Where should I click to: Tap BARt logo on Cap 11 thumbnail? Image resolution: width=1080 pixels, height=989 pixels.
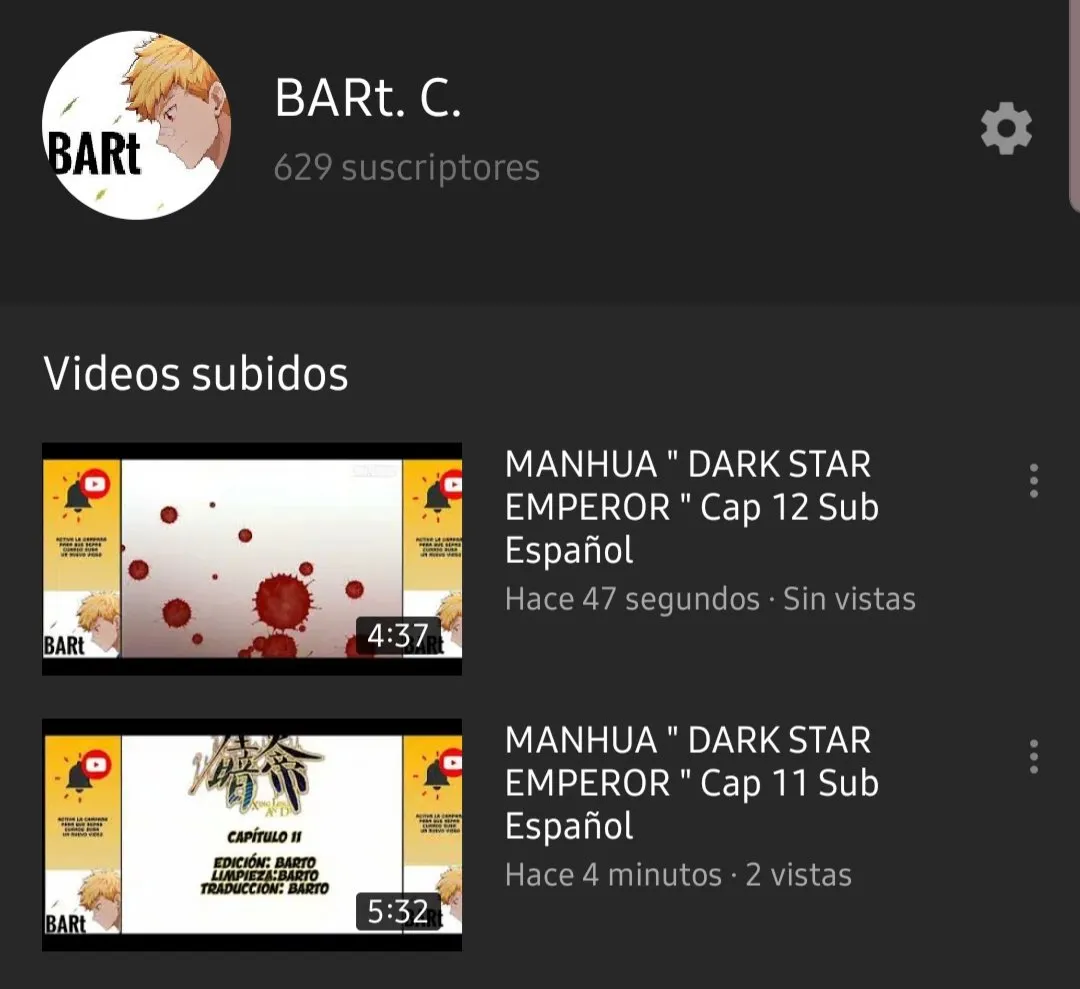pyautogui.click(x=65, y=923)
